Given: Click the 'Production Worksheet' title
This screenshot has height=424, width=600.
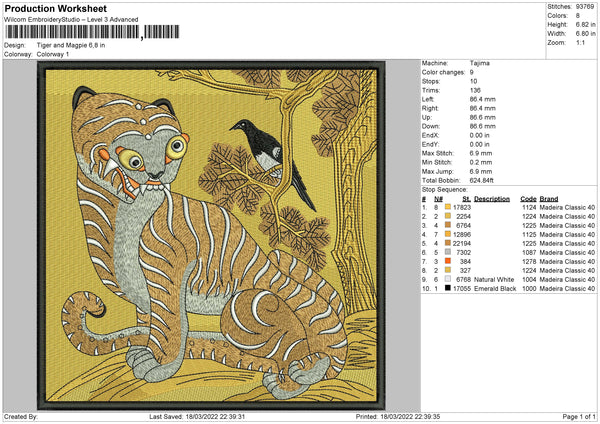Looking at the screenshot, I should [55, 8].
